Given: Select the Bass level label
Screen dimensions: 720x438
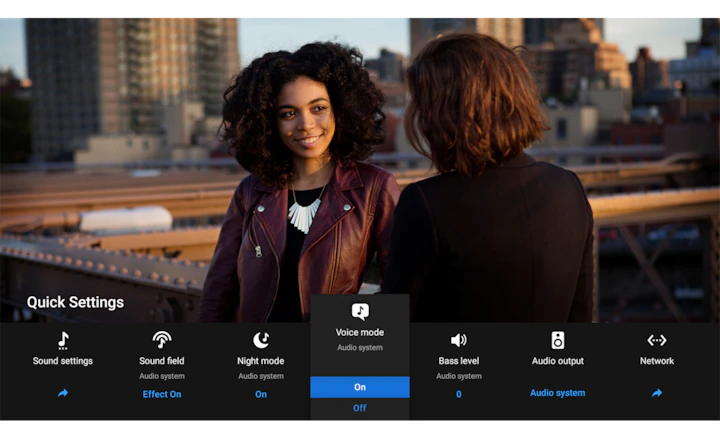Looking at the screenshot, I should click(459, 361).
